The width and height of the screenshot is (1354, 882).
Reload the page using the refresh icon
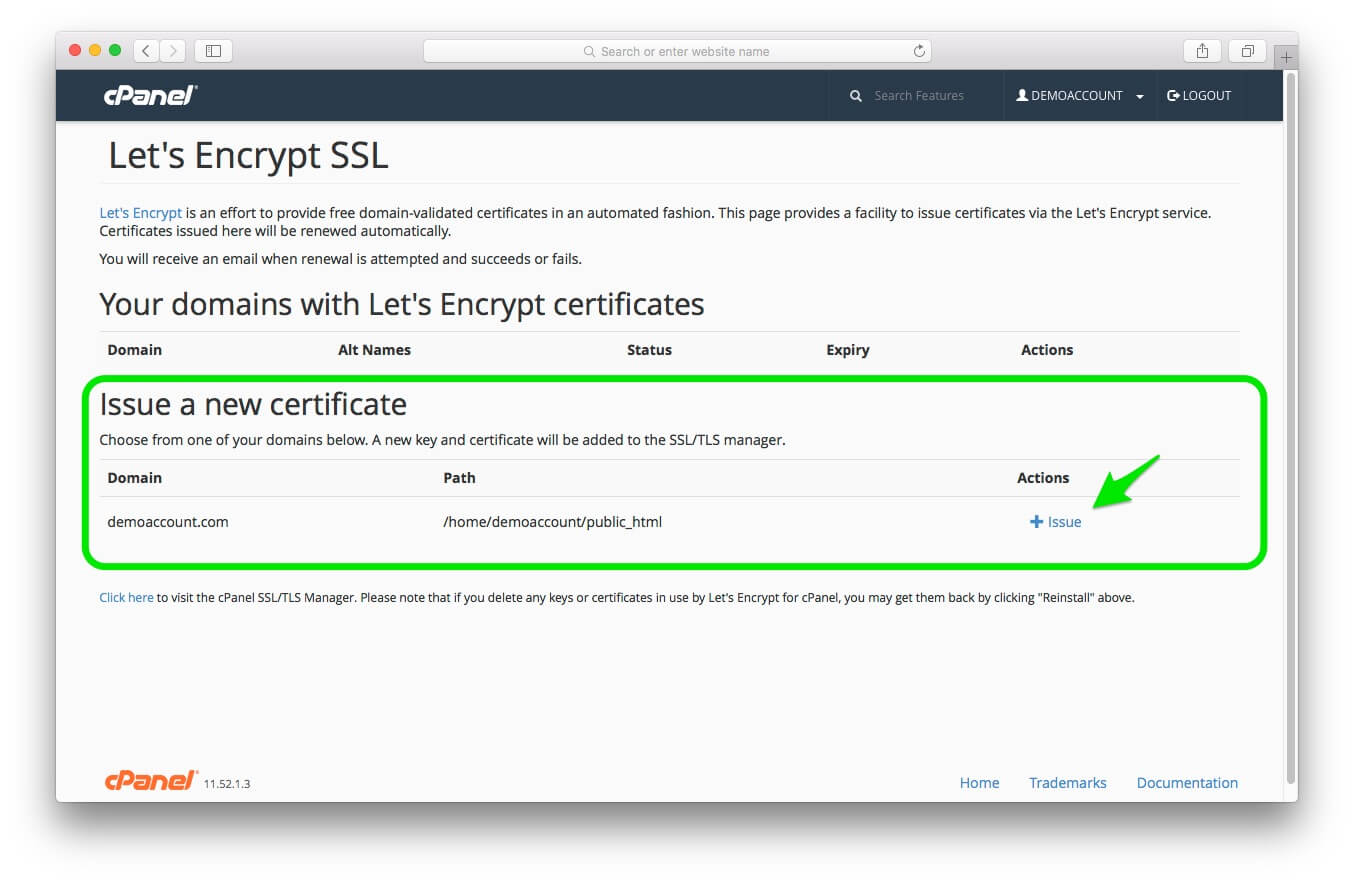919,51
